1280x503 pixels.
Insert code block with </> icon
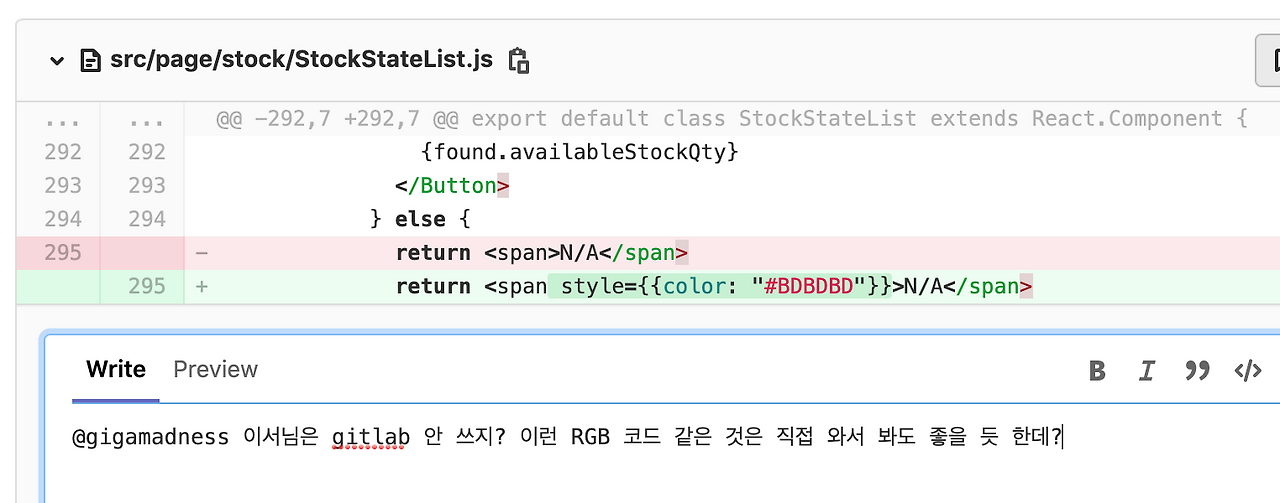(x=1248, y=371)
